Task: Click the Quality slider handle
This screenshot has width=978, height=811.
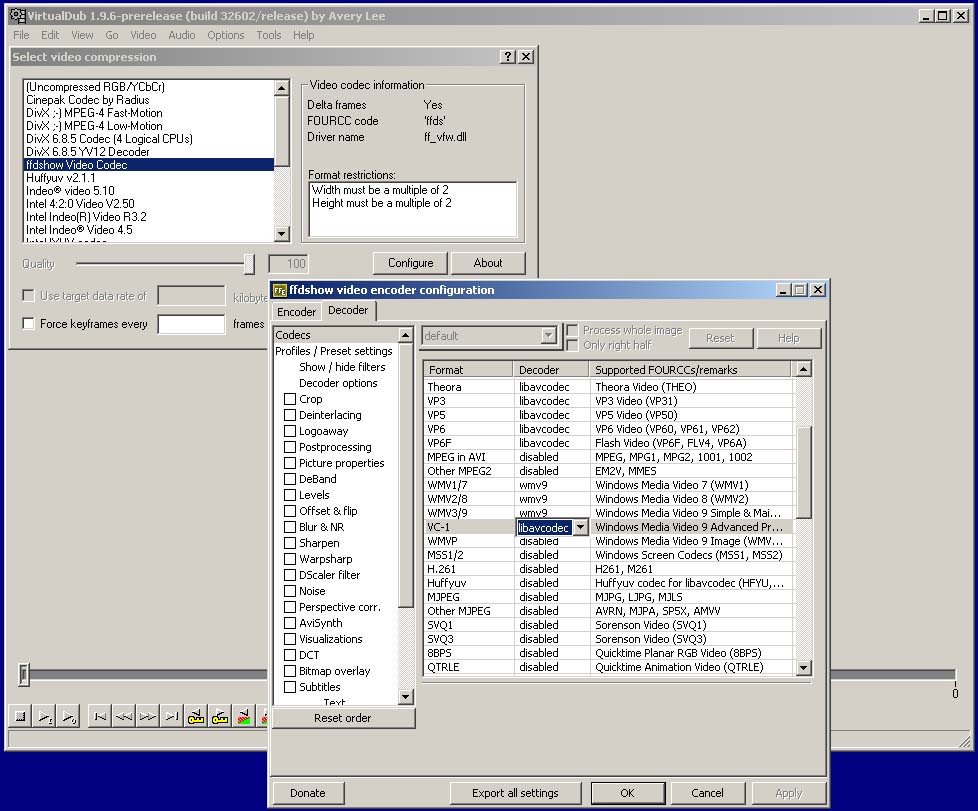Action: pos(249,264)
